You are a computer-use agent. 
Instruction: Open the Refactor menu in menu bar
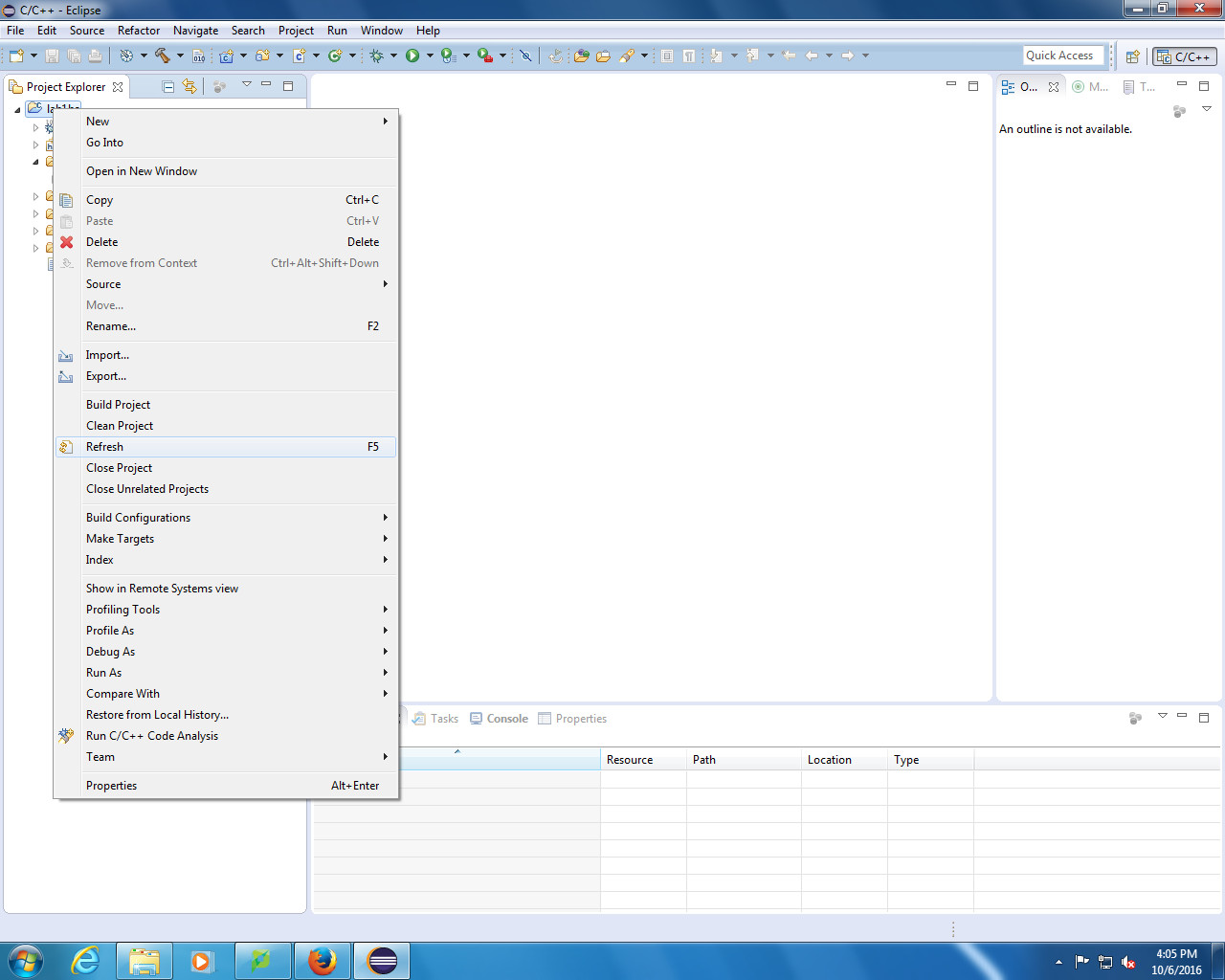click(x=139, y=31)
